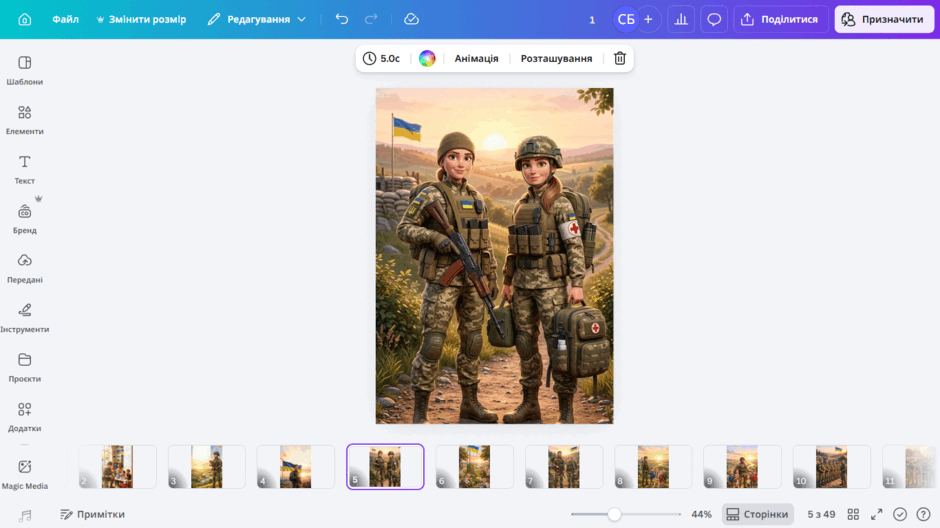Enter fullscreen presentation mode icon
This screenshot has height=528, width=940.
(876, 514)
